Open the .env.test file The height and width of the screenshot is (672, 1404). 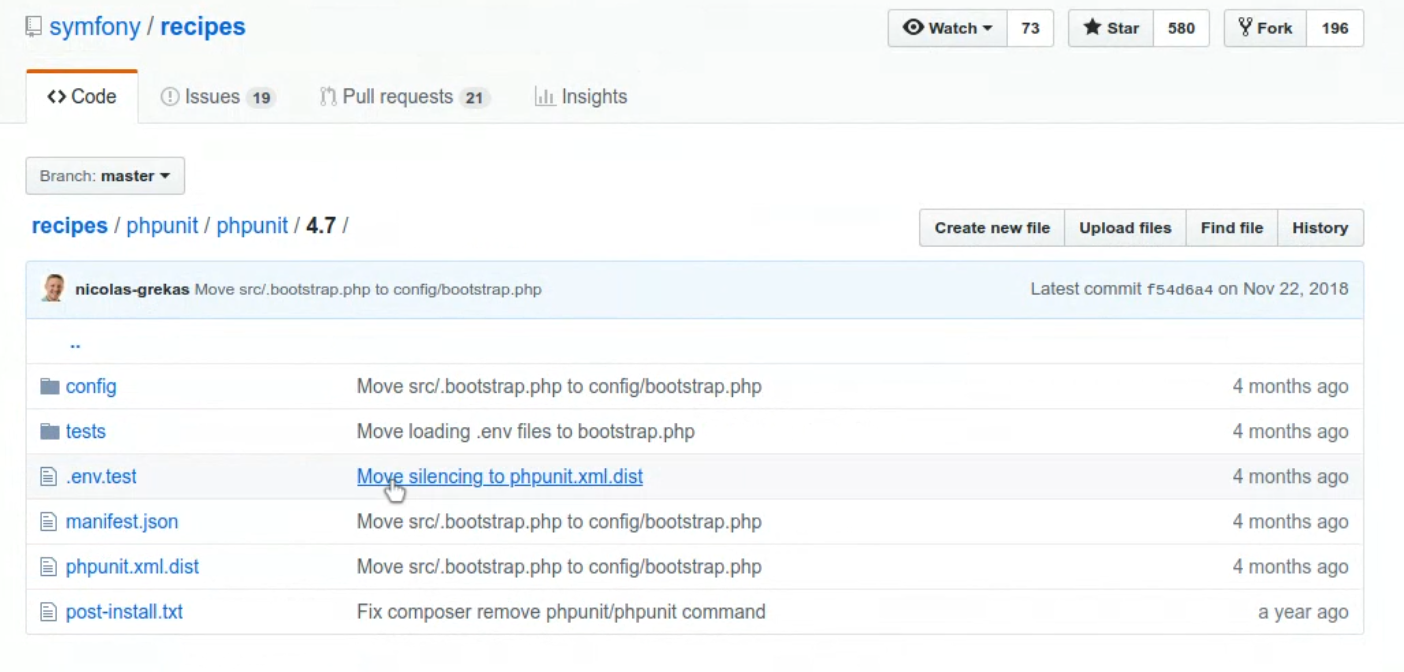pyautogui.click(x=101, y=476)
